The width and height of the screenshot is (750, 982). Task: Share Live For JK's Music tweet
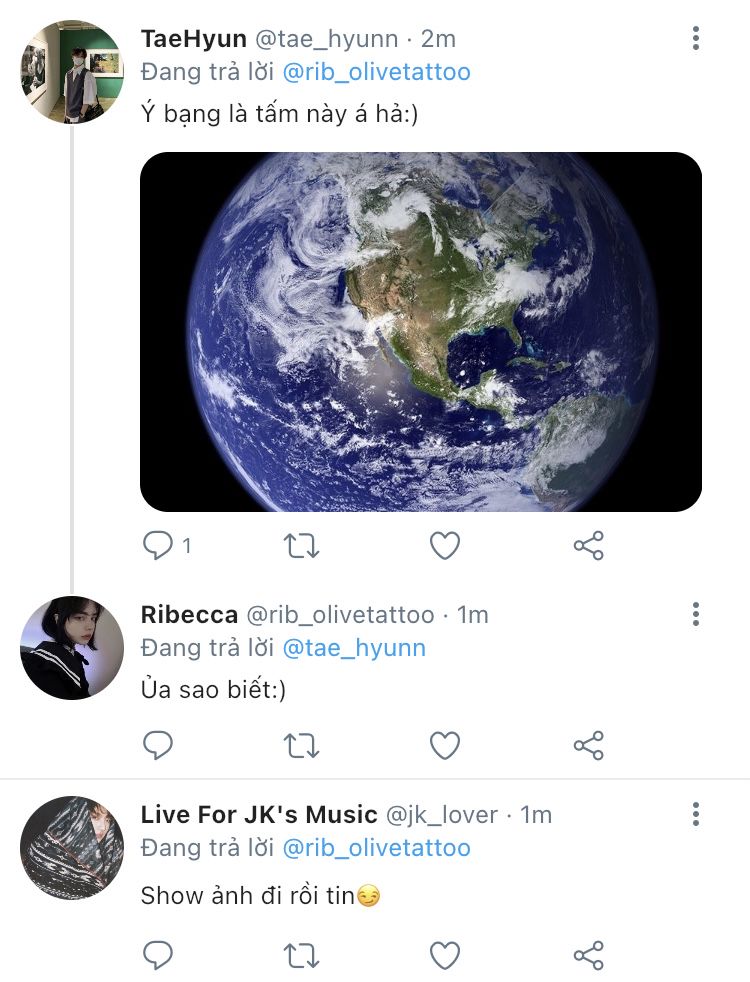589,955
